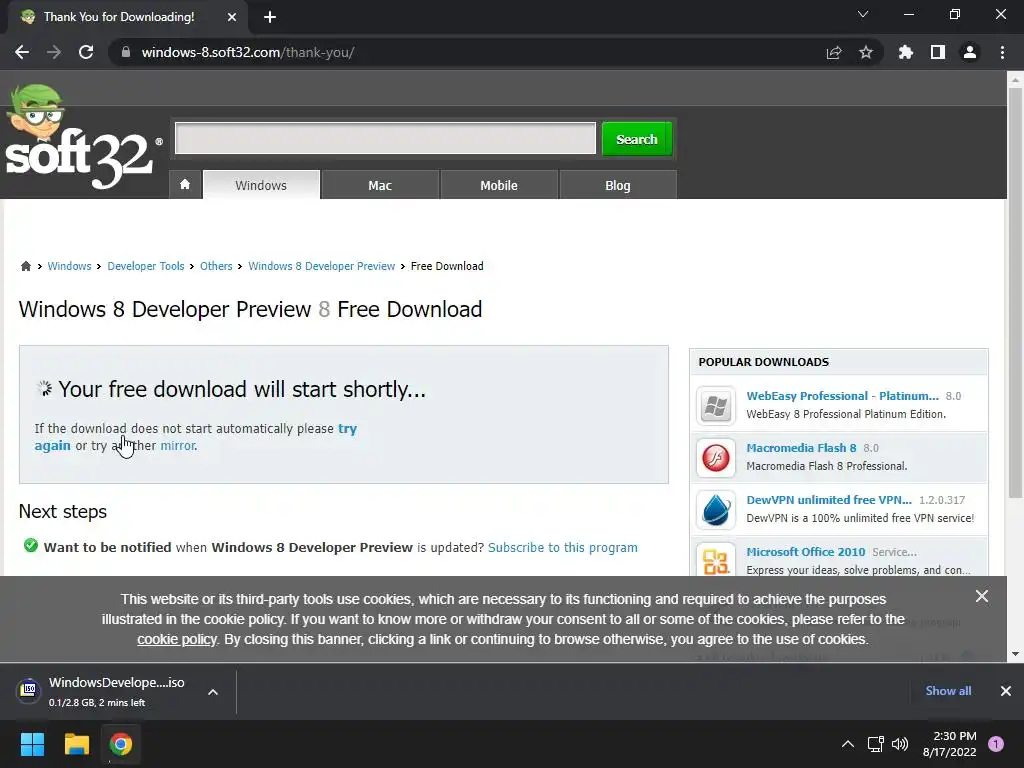
Task: Open Microsoft Office 2010 link
Action: (806, 552)
